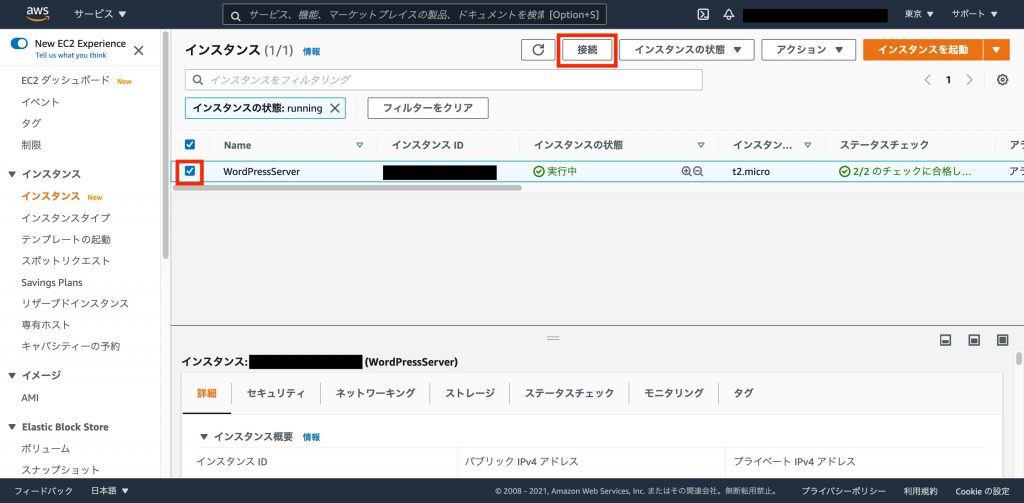Image resolution: width=1024 pixels, height=503 pixels.
Task: Open the アクション dropdown button
Action: point(808,50)
